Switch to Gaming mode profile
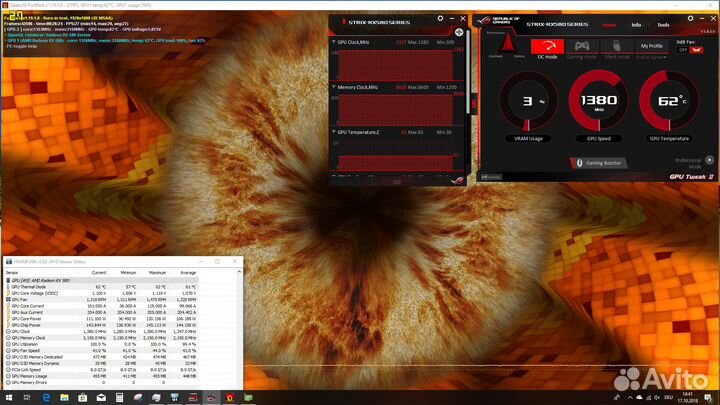Viewport: 720px width, 405px height. click(581, 46)
